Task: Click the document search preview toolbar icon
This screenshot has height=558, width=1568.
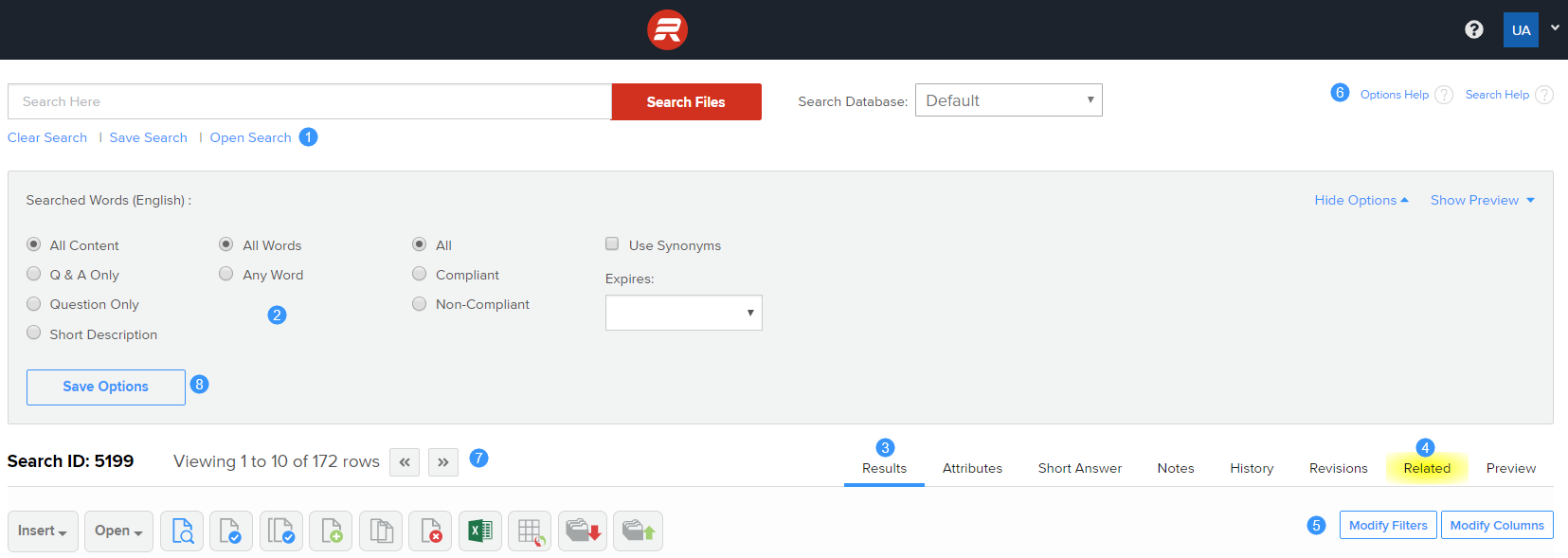Action: 182,531
